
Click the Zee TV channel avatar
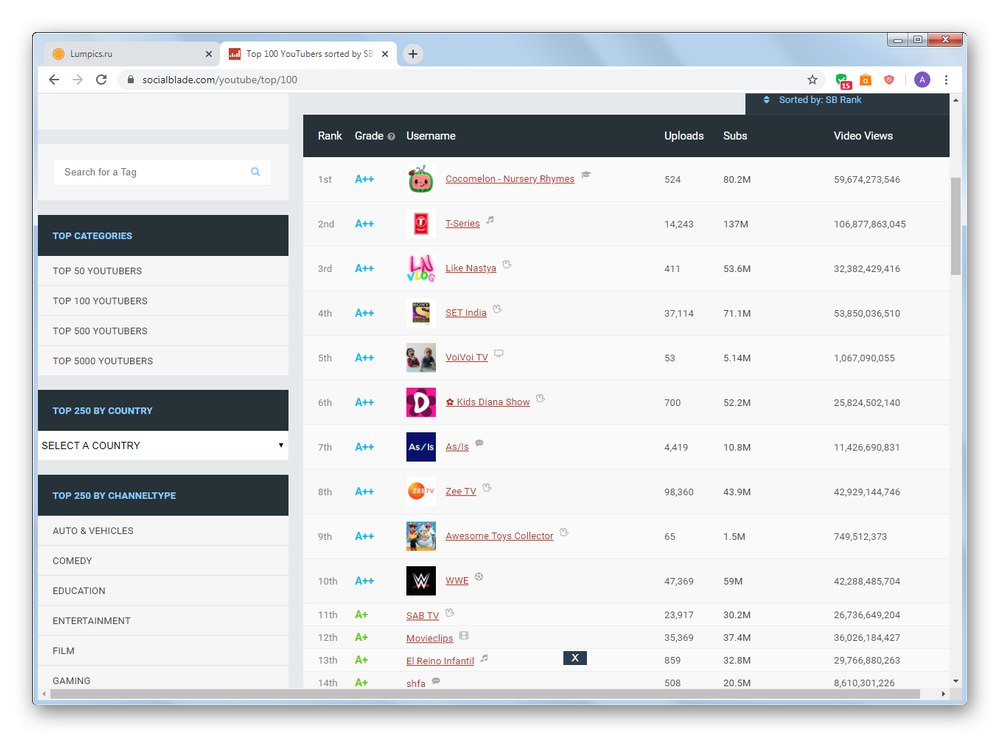click(421, 492)
